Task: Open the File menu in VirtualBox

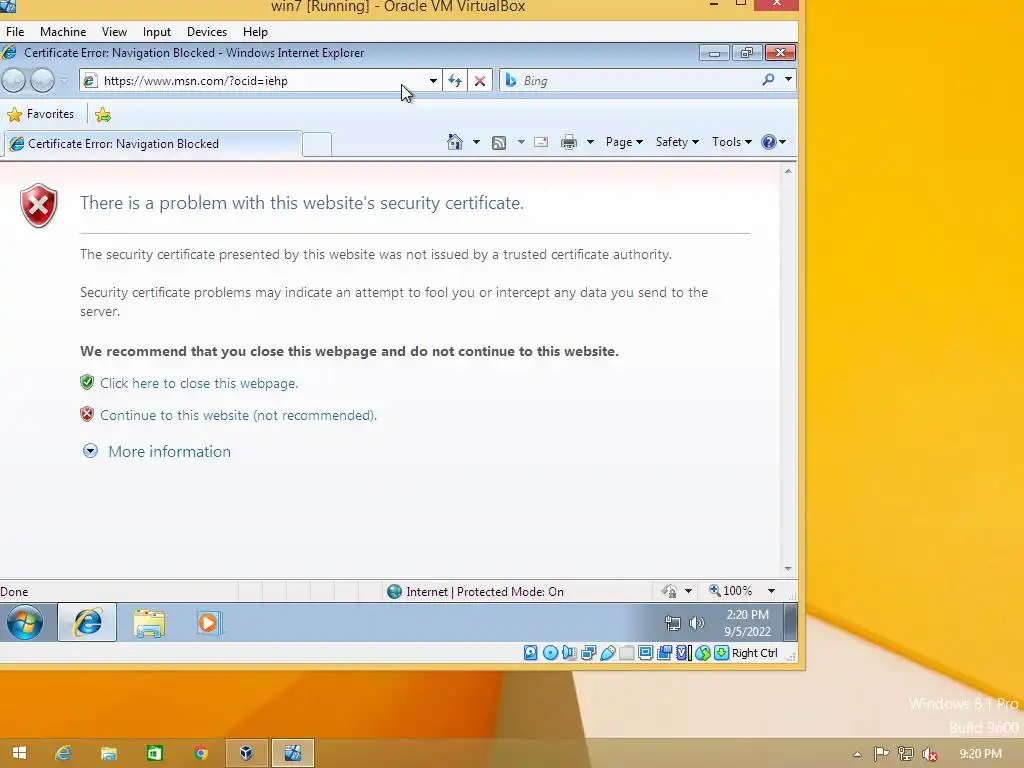Action: click(x=15, y=31)
